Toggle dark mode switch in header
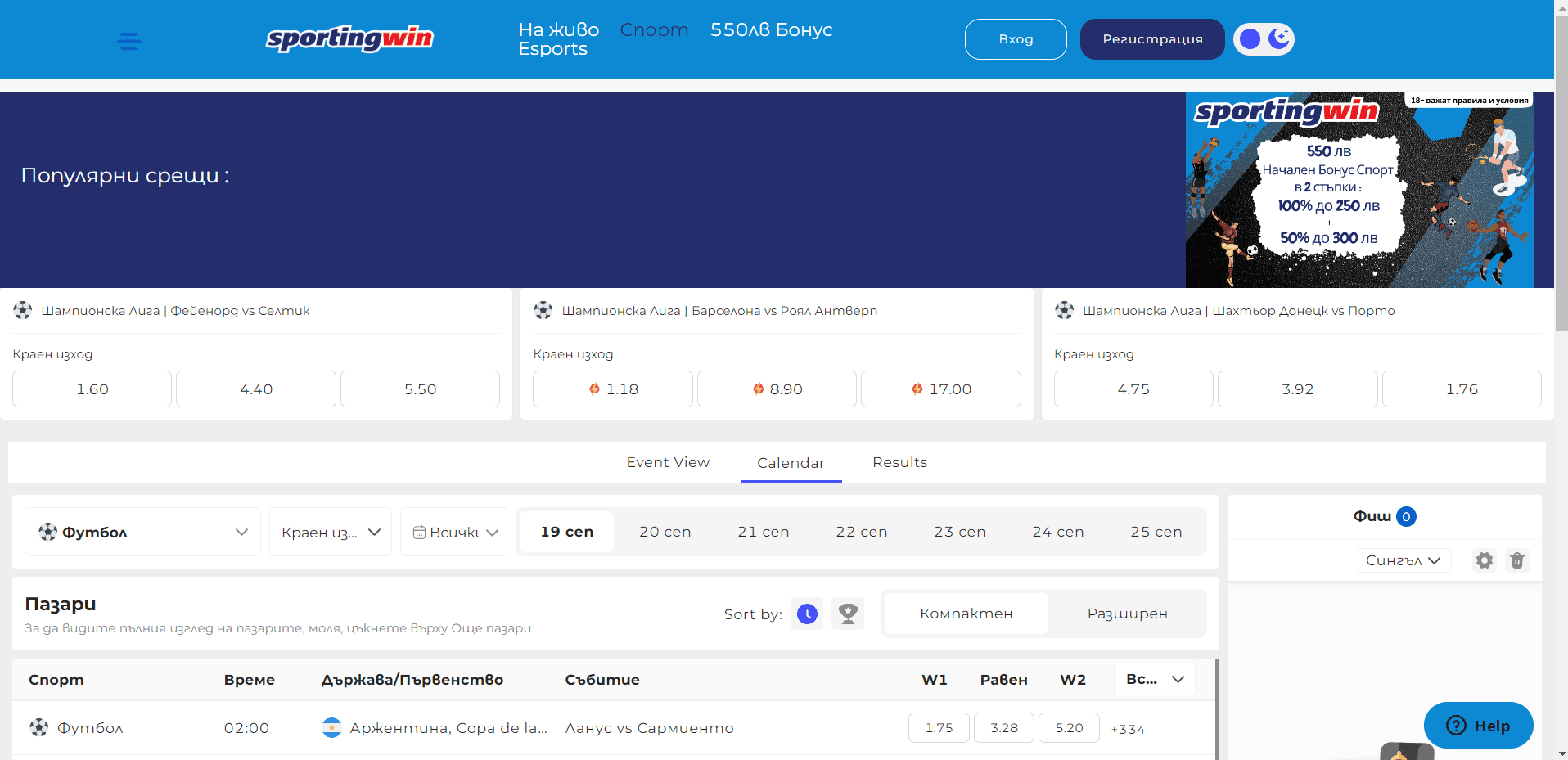Screen dimensions: 1568x760 pyautogui.click(x=1264, y=39)
